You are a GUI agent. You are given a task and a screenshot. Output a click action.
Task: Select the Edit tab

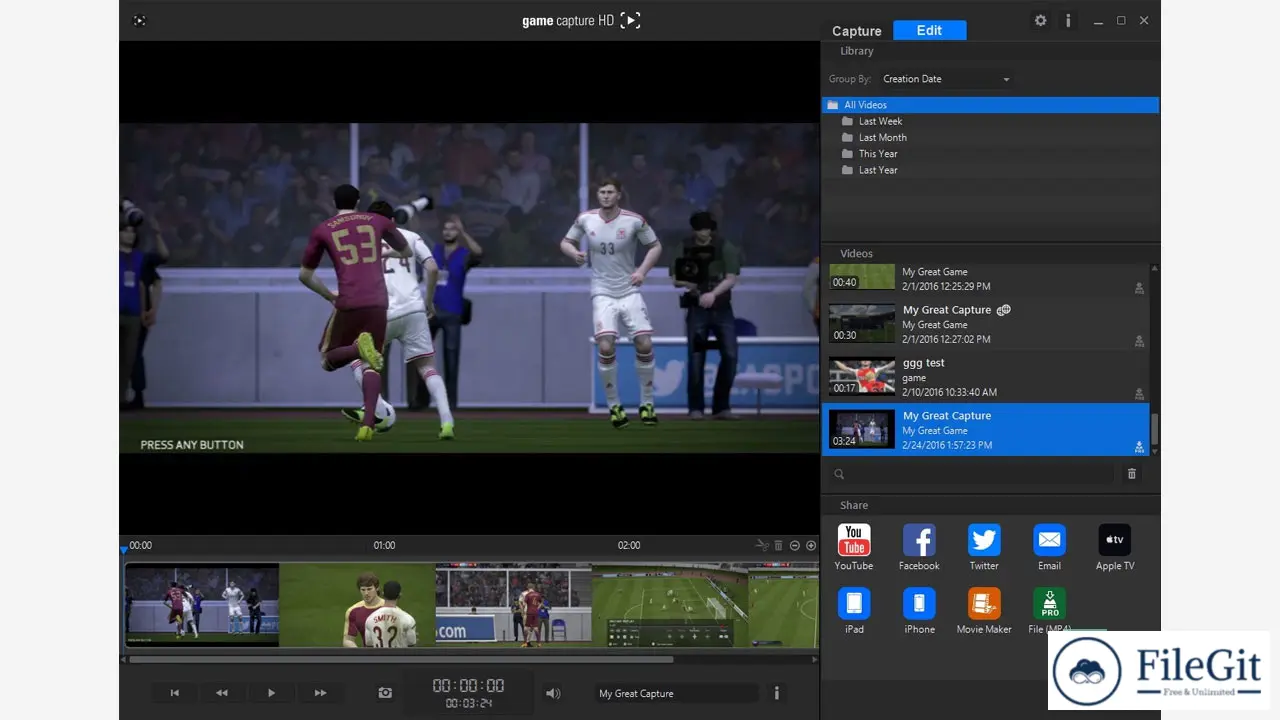pos(929,30)
